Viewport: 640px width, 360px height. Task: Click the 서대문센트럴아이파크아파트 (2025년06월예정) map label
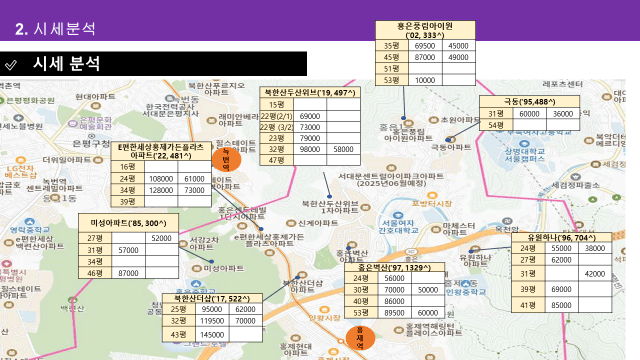click(391, 180)
